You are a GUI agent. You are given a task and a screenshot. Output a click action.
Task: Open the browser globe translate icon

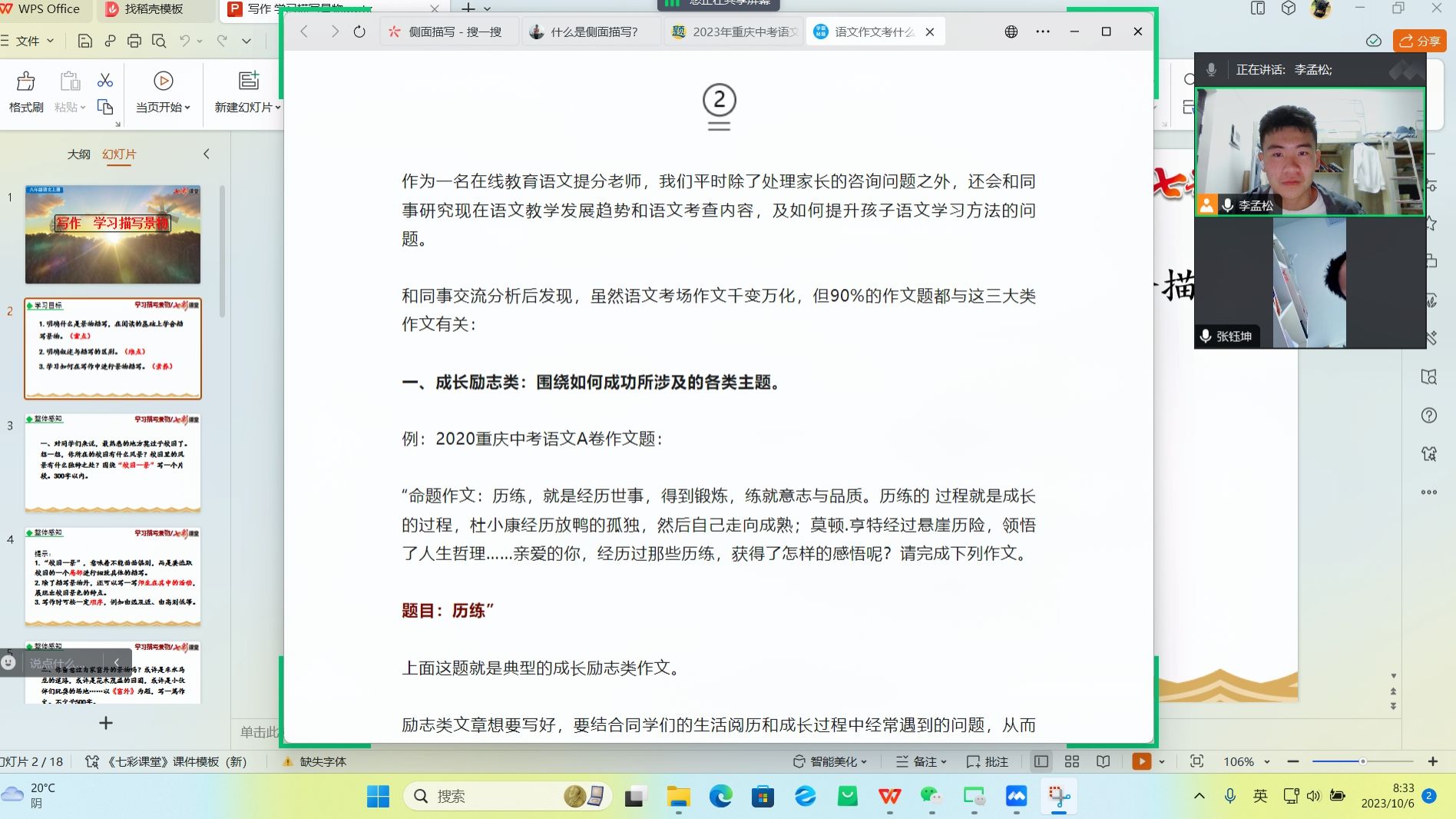[x=1011, y=31]
